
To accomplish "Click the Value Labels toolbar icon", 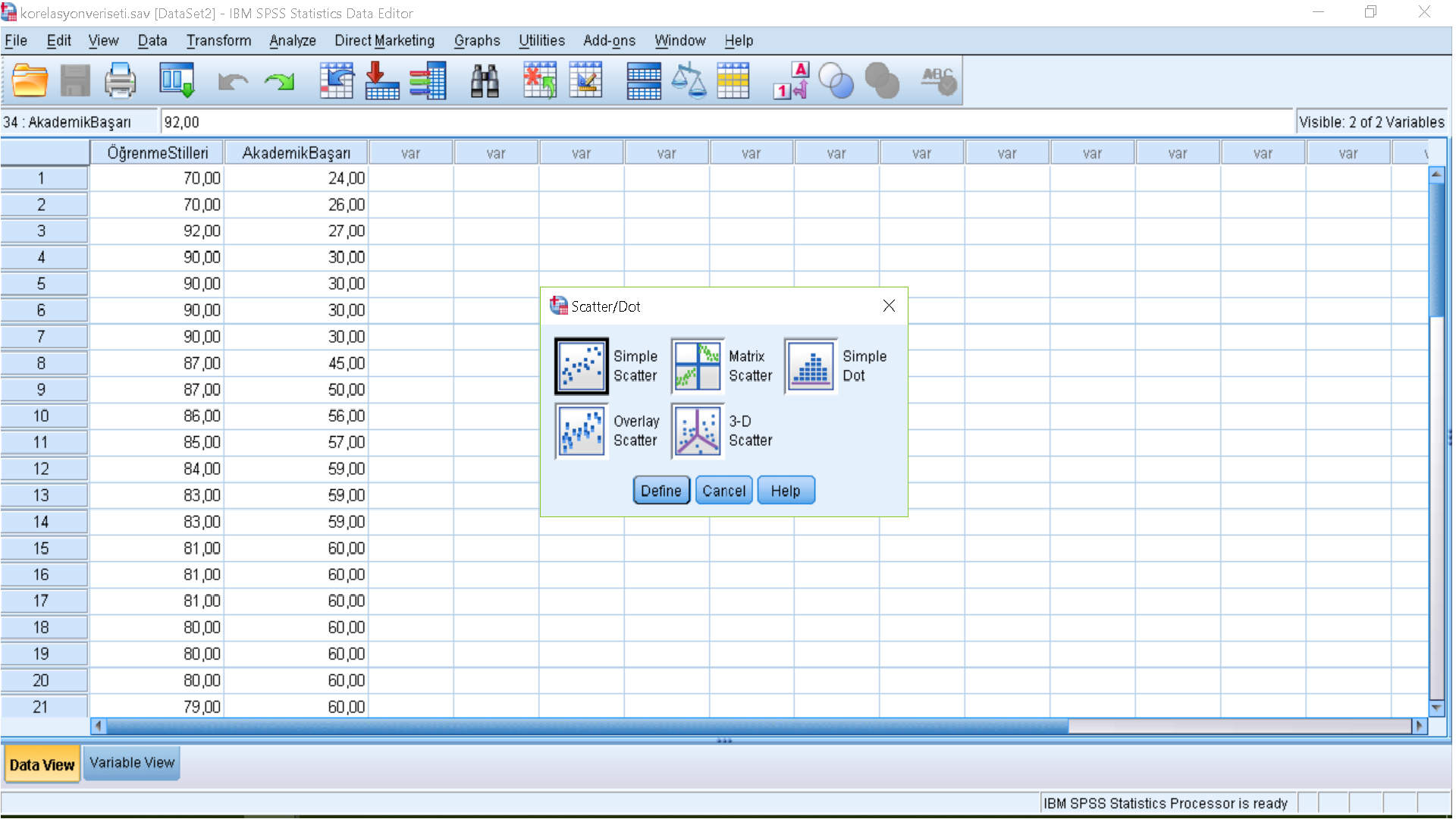I will click(x=791, y=80).
